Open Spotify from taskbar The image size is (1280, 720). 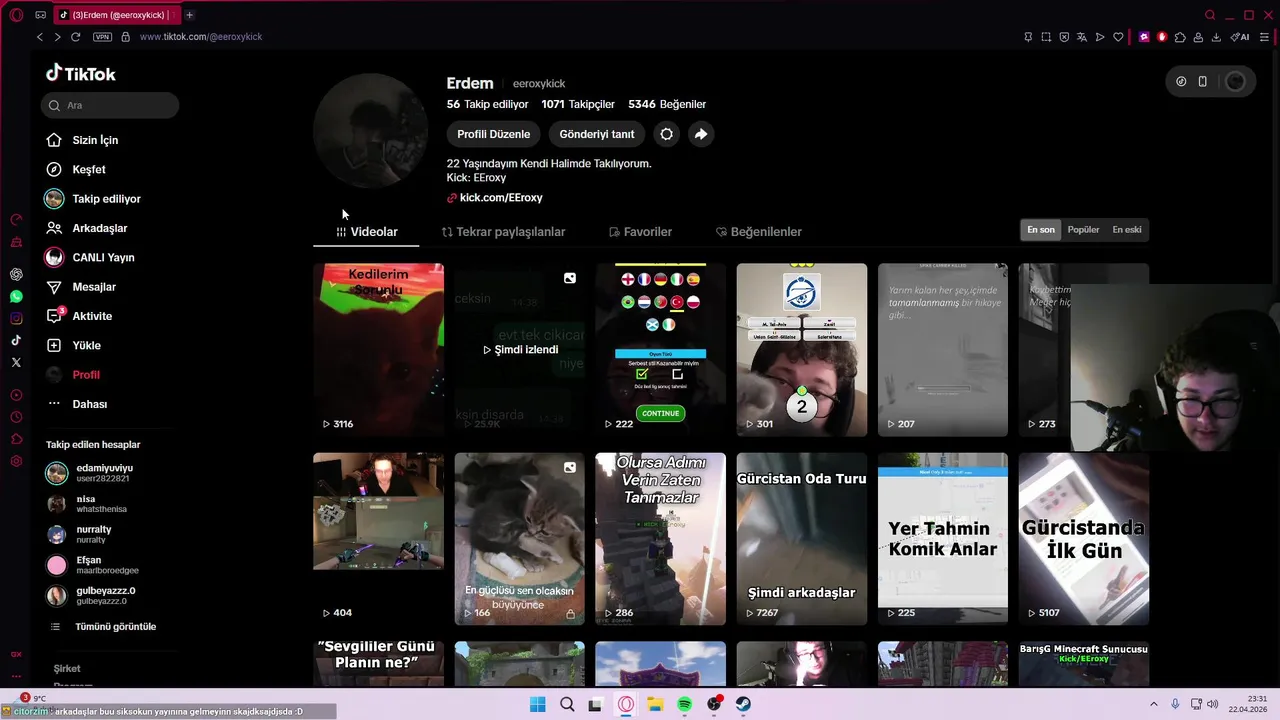pos(685,704)
